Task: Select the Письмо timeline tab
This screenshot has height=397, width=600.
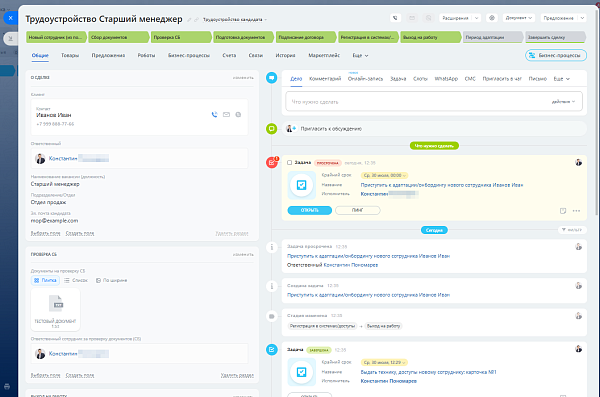Action: point(538,79)
